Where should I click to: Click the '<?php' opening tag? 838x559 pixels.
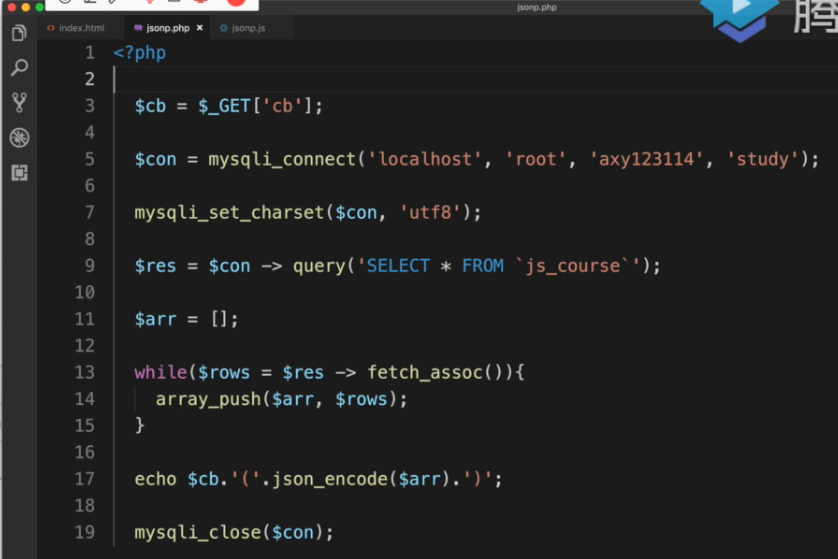pyautogui.click(x=139, y=53)
